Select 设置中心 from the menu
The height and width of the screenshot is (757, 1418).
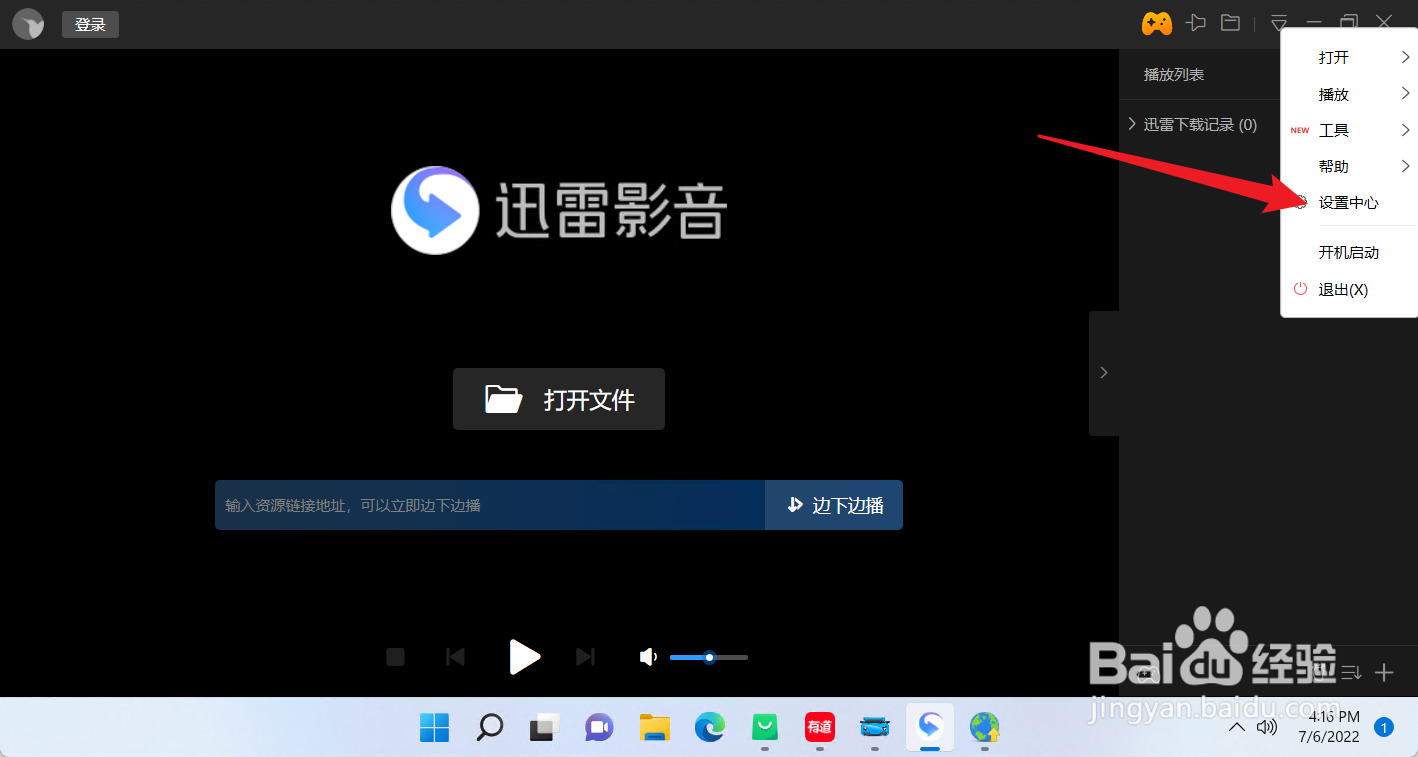pos(1349,202)
